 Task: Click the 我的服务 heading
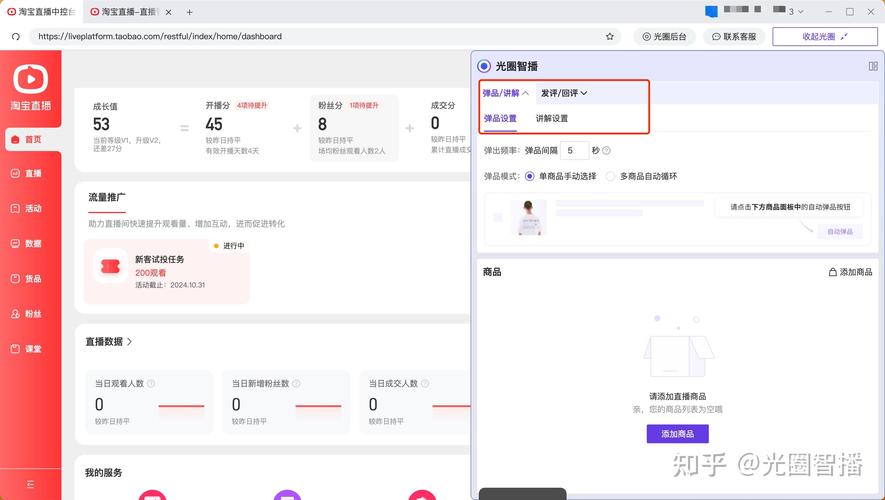coord(103,473)
